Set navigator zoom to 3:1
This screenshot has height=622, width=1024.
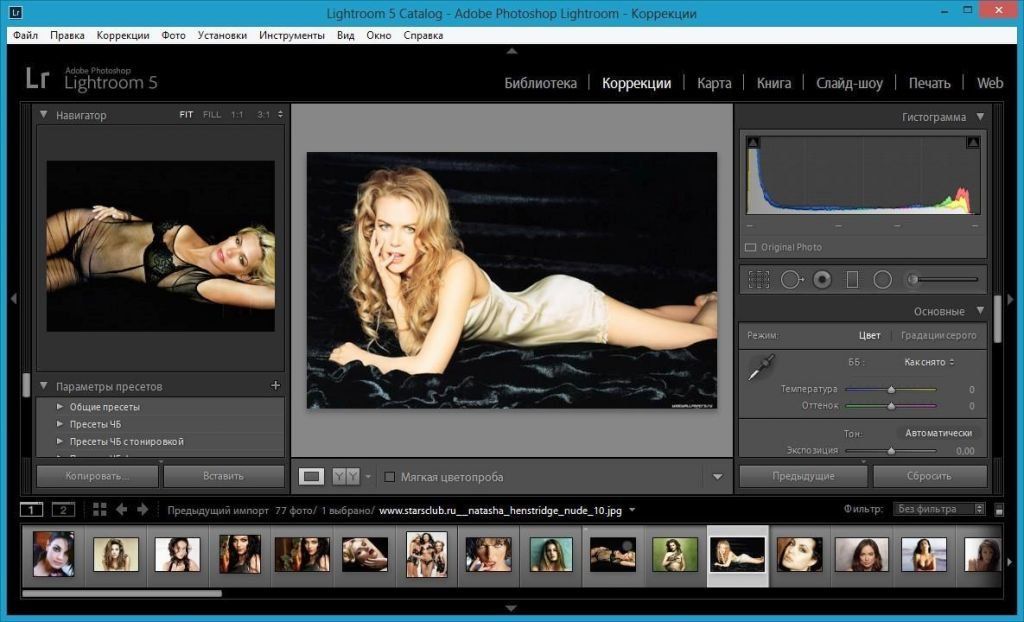point(263,114)
